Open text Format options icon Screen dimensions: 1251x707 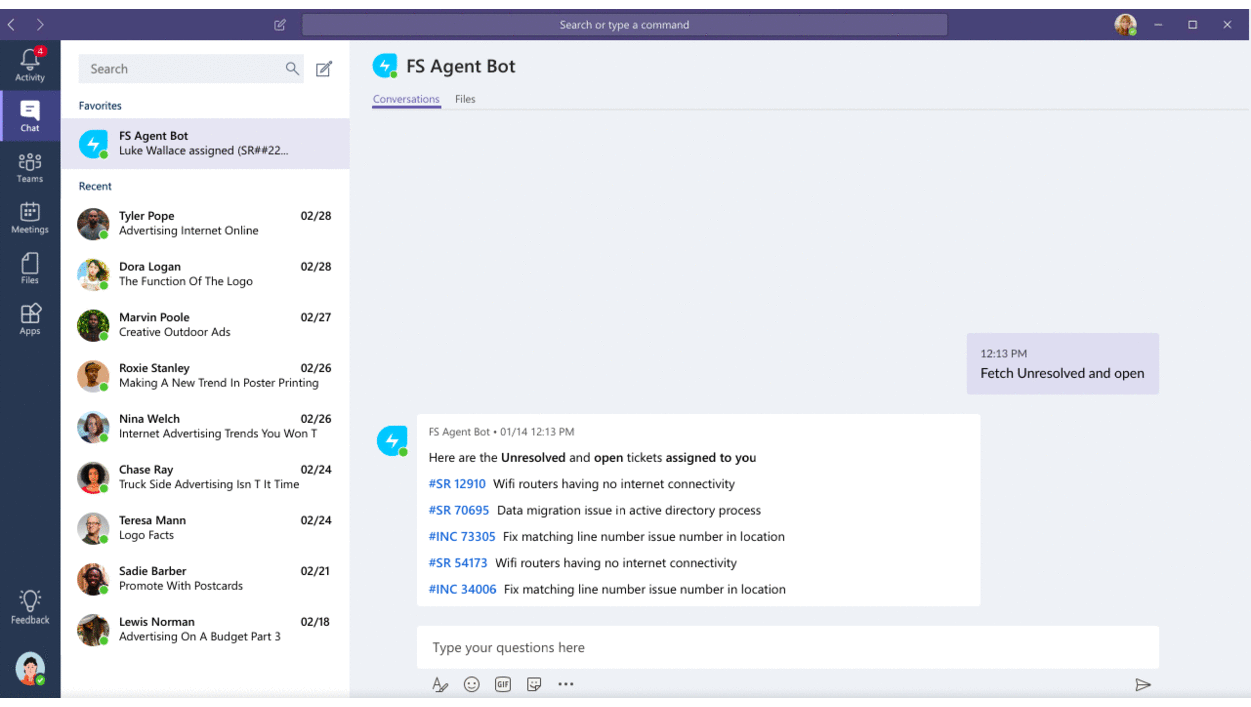440,685
